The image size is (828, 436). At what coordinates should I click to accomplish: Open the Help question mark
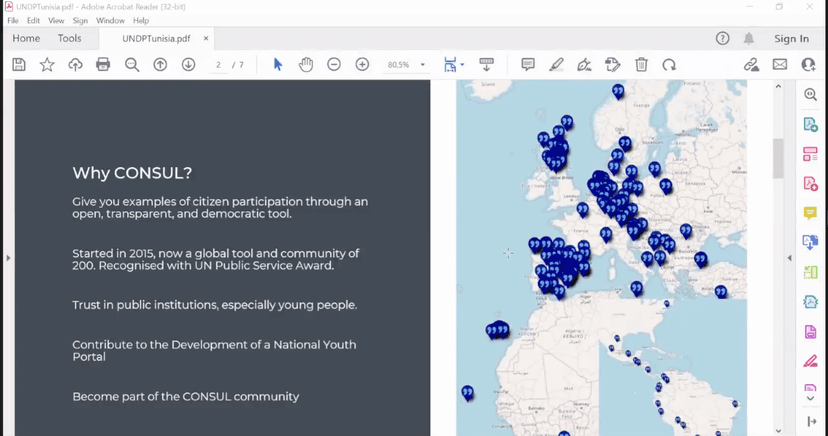pos(722,39)
